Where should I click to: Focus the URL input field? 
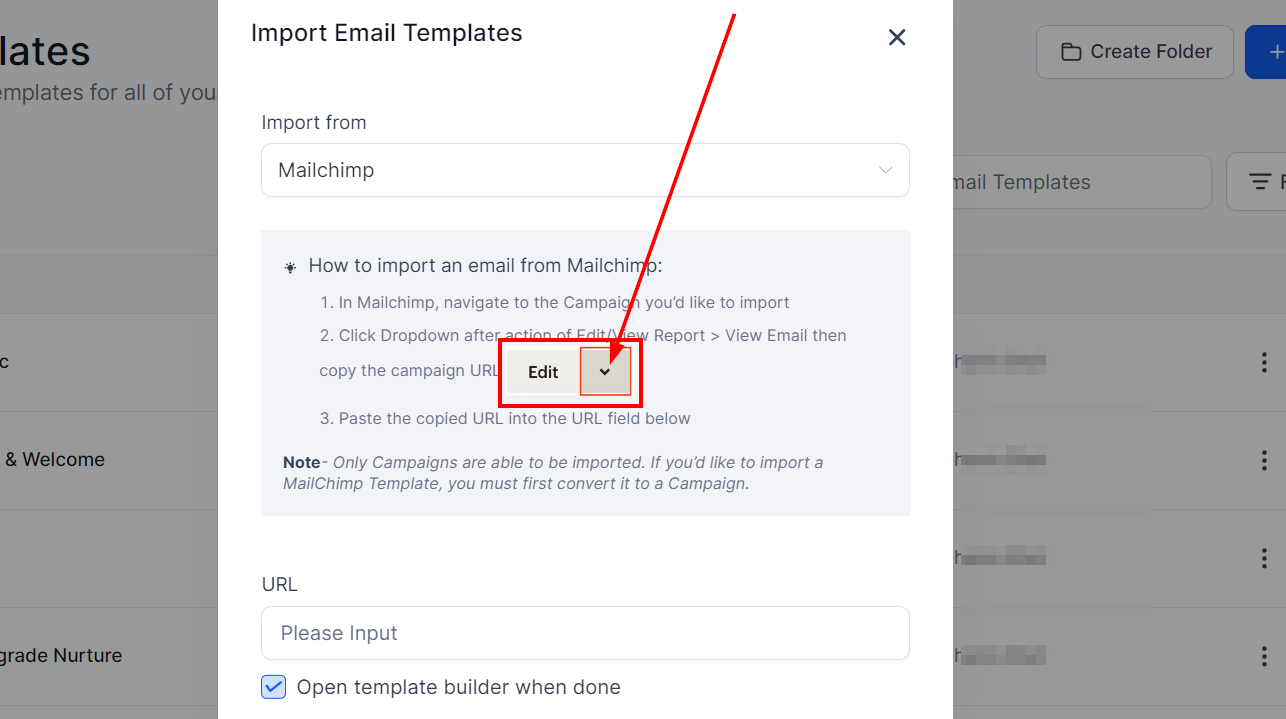[x=585, y=633]
